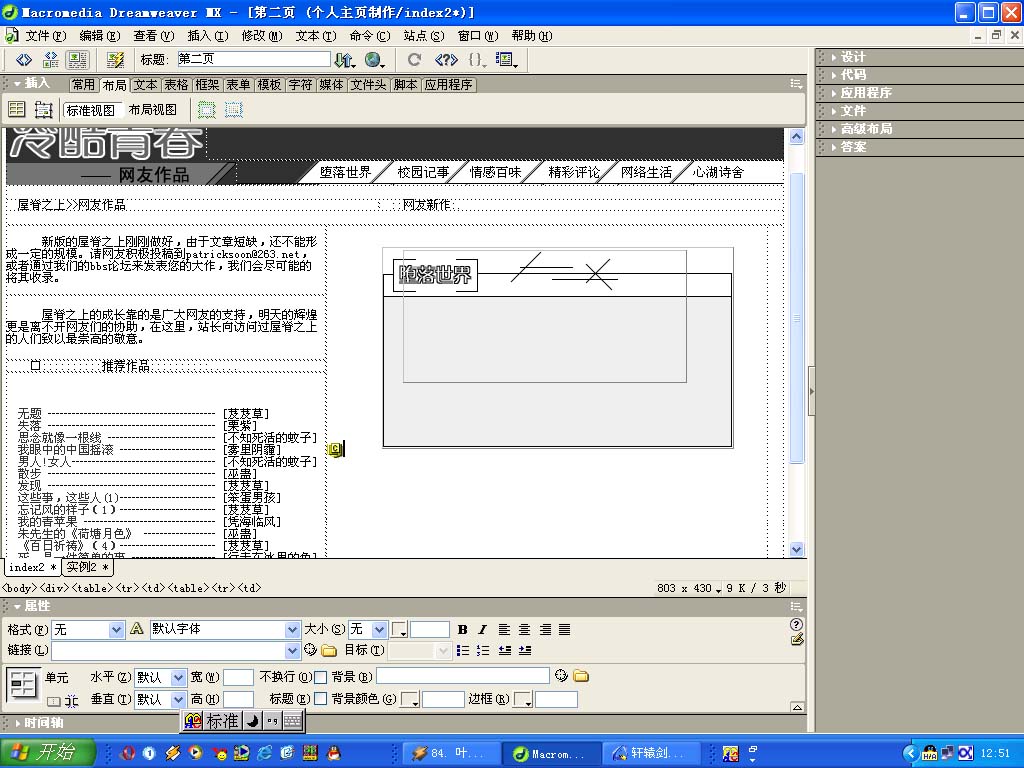Image resolution: width=1024 pixels, height=768 pixels.
Task: Click the Insert Table icon
Action: pyautogui.click(x=17, y=110)
